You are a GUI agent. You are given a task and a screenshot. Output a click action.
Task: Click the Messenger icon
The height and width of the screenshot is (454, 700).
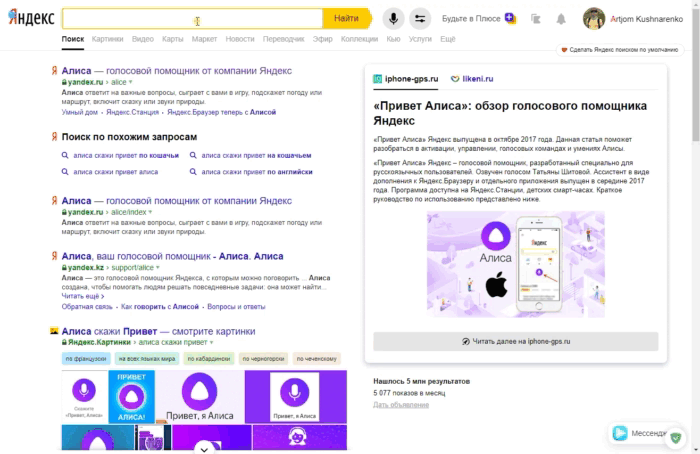point(620,433)
